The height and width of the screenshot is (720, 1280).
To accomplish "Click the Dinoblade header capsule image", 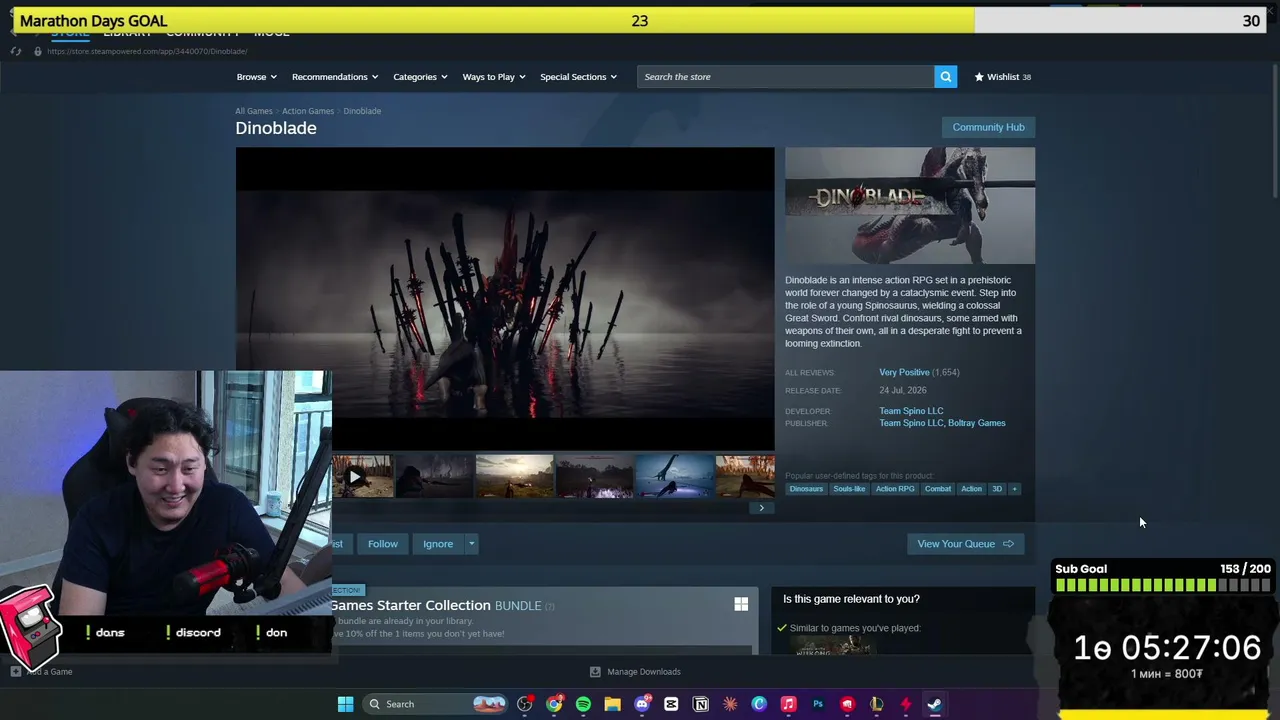I will click(x=910, y=206).
